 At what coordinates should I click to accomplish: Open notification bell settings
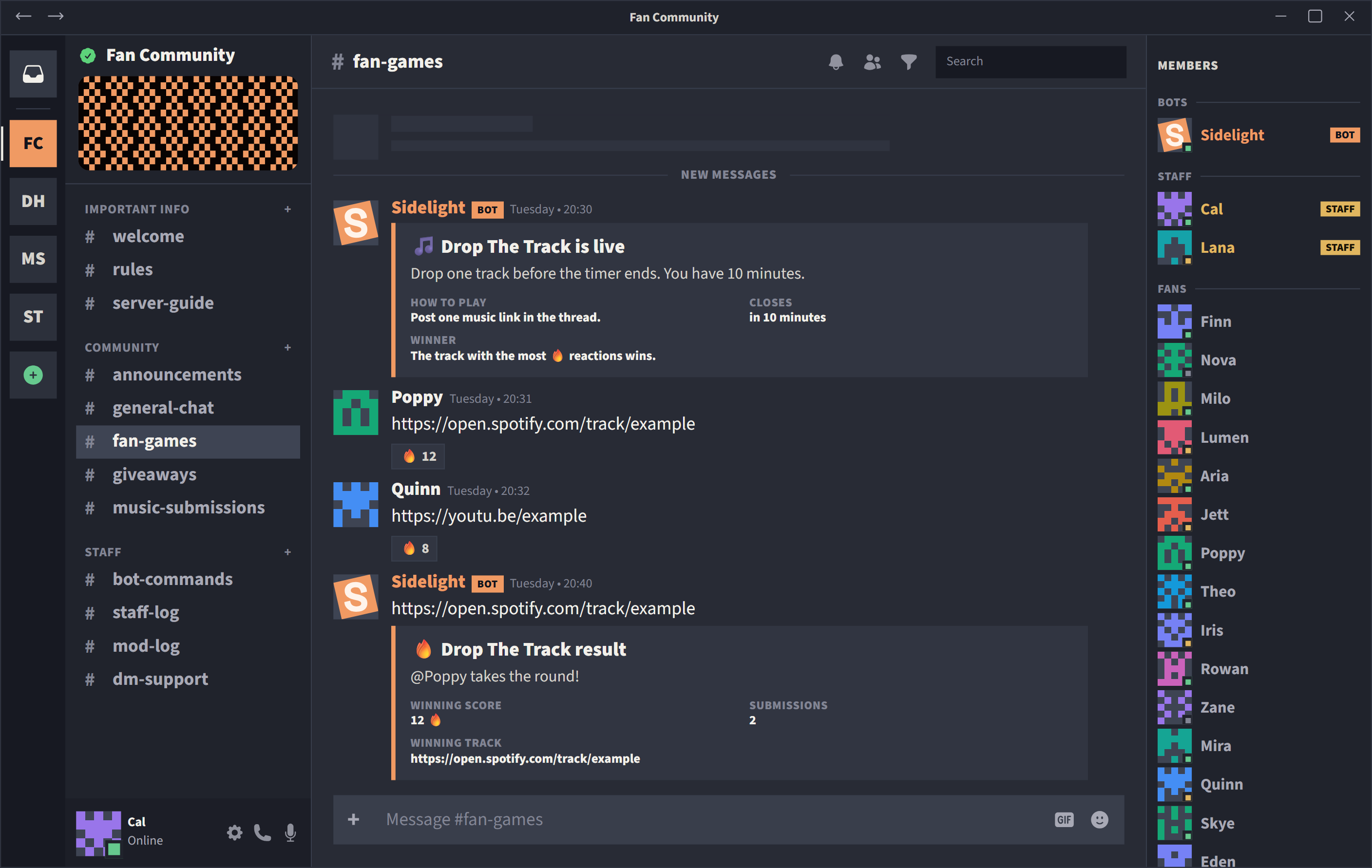pyautogui.click(x=836, y=61)
